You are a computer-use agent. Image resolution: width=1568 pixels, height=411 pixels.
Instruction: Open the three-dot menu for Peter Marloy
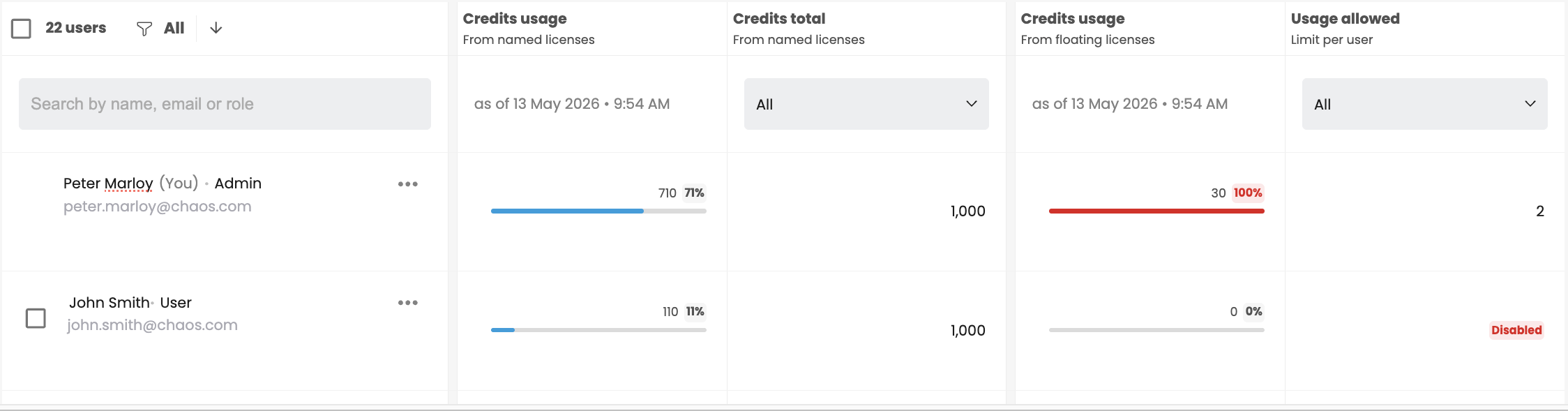pos(408,184)
